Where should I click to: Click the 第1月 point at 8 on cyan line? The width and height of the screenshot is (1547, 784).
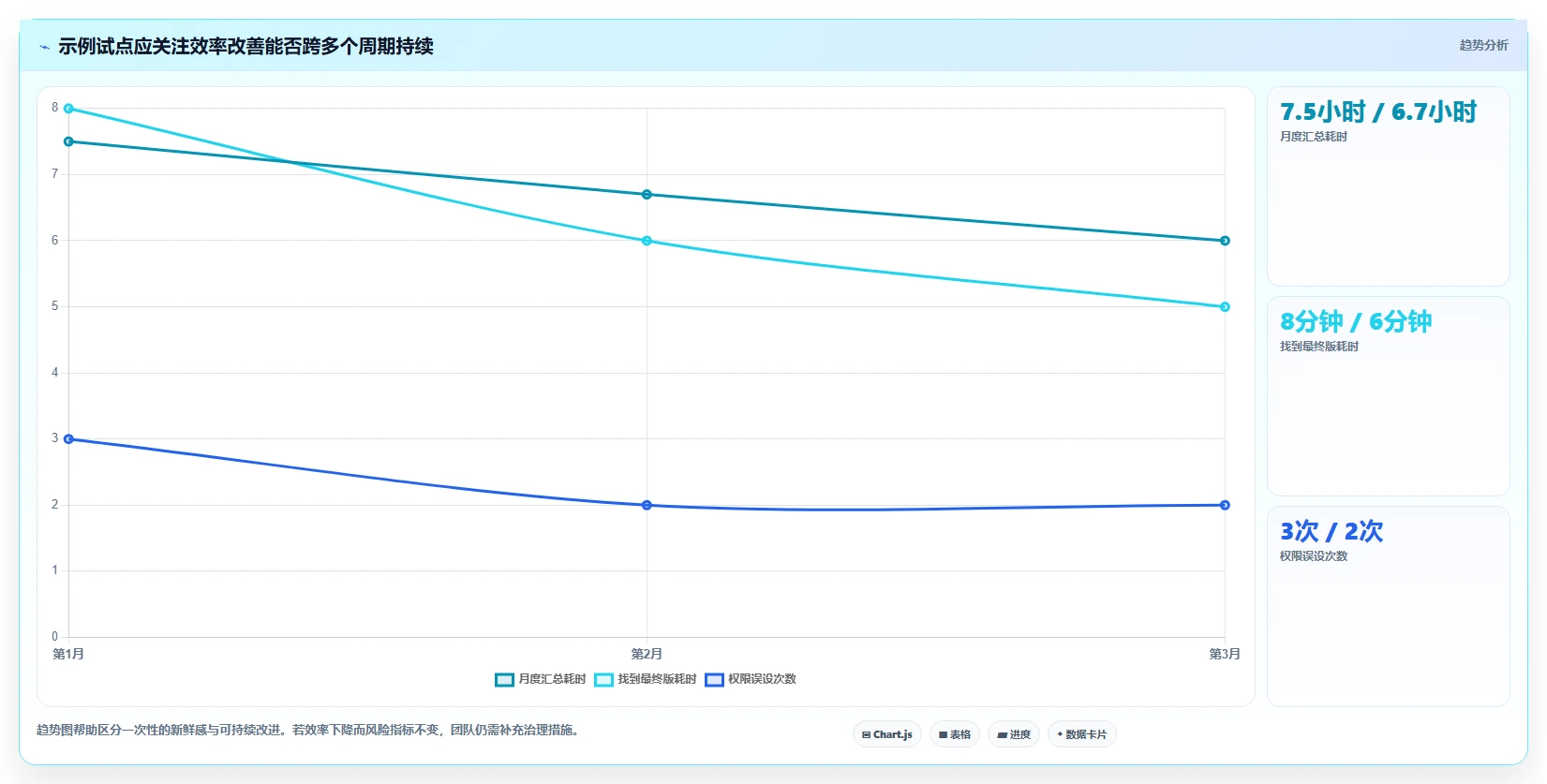(x=68, y=109)
